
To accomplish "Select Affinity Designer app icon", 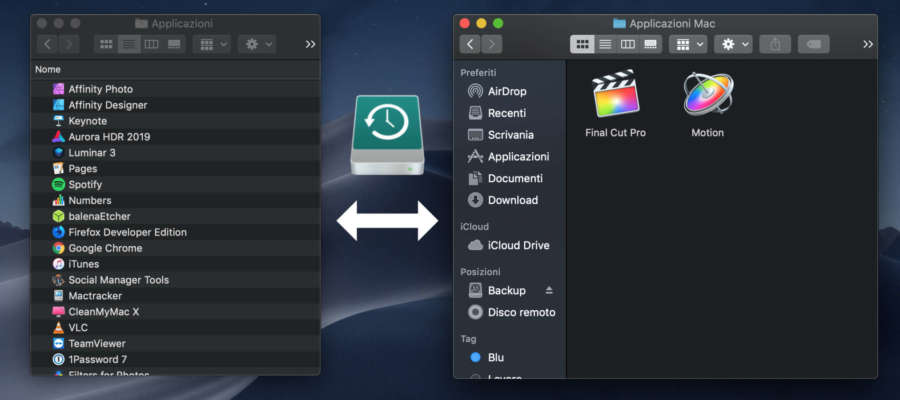I will [59, 105].
